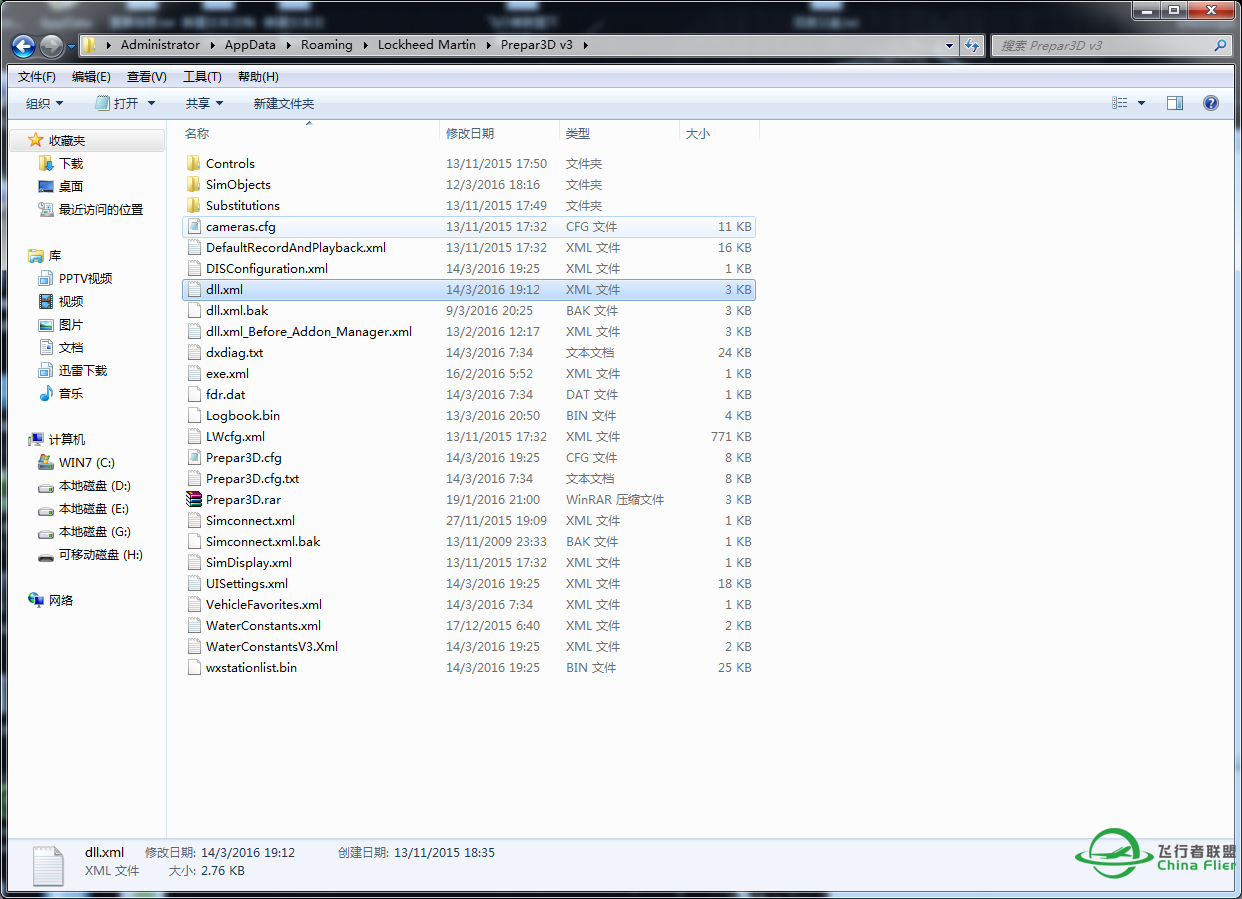Expand the 打开 button dropdown arrow
Screen dimensions: 1242x899
152,104
